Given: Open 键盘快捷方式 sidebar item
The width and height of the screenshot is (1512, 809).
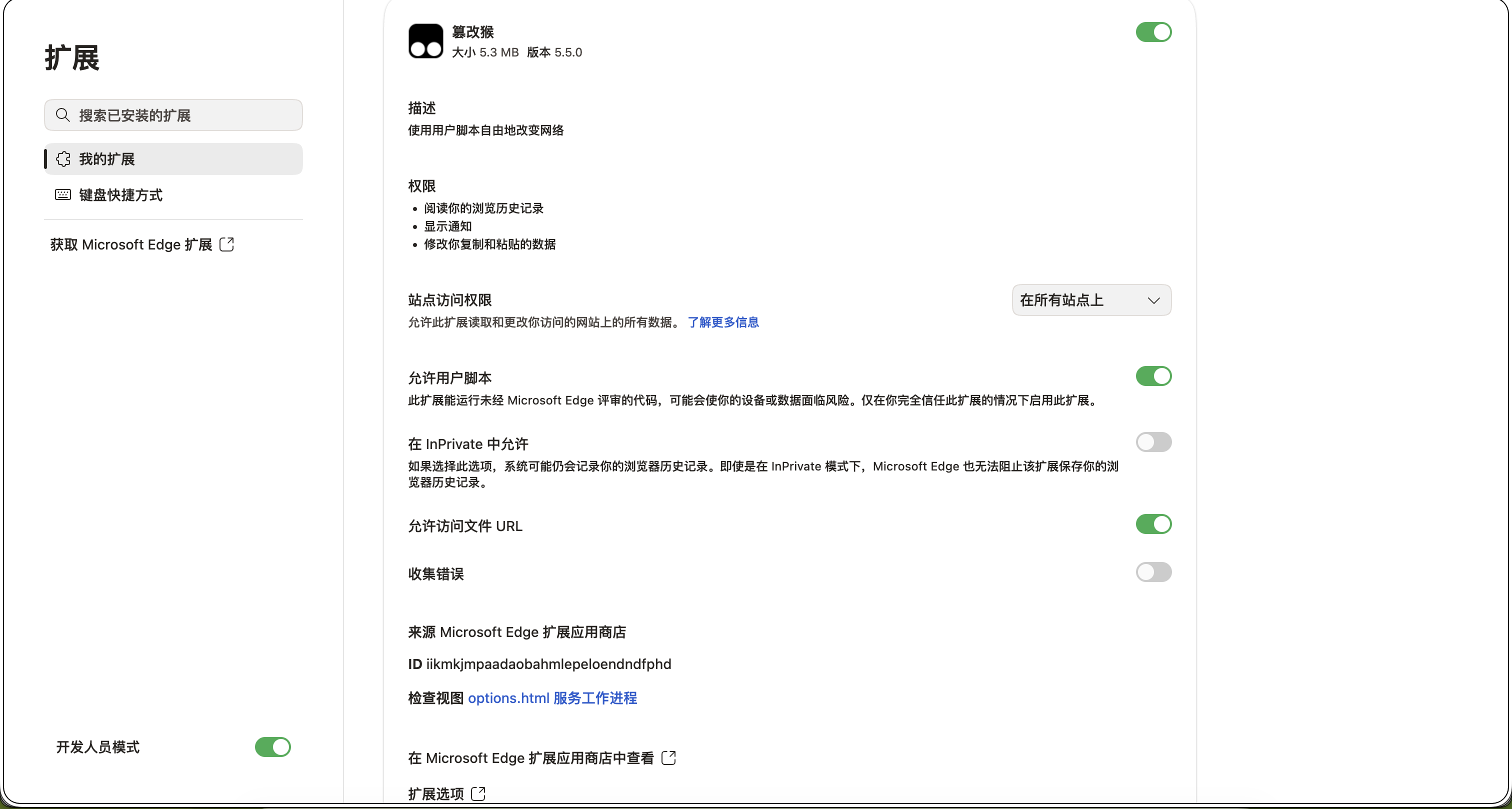Looking at the screenshot, I should (x=173, y=195).
